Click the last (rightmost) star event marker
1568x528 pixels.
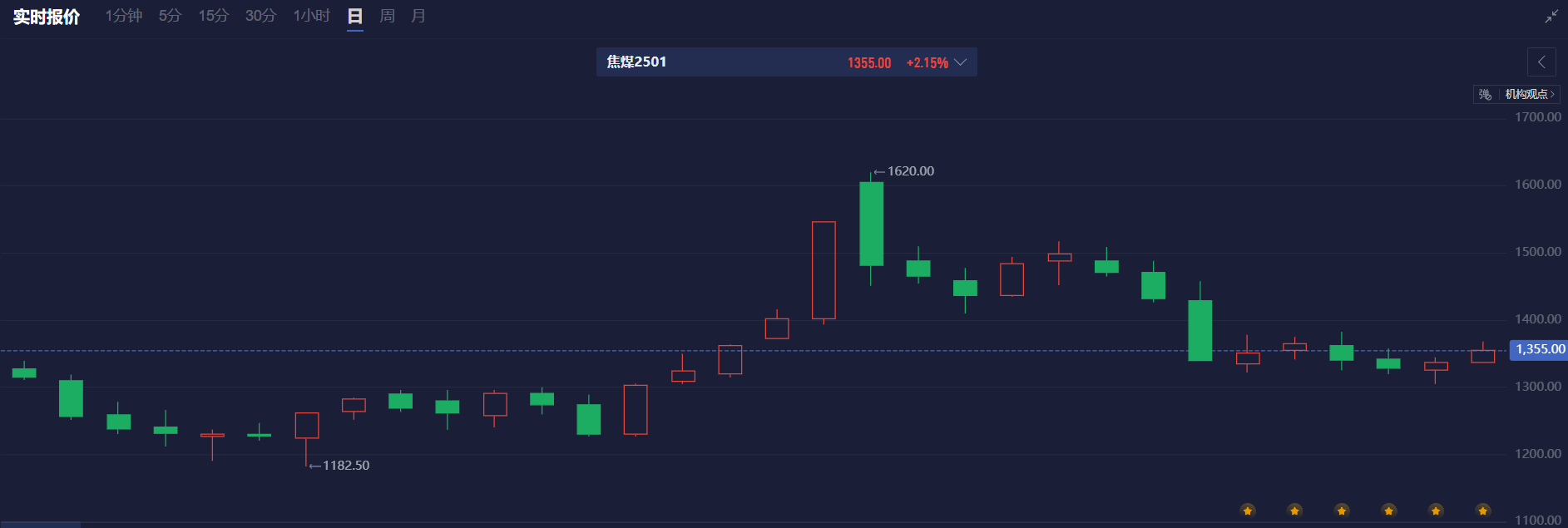1483,510
